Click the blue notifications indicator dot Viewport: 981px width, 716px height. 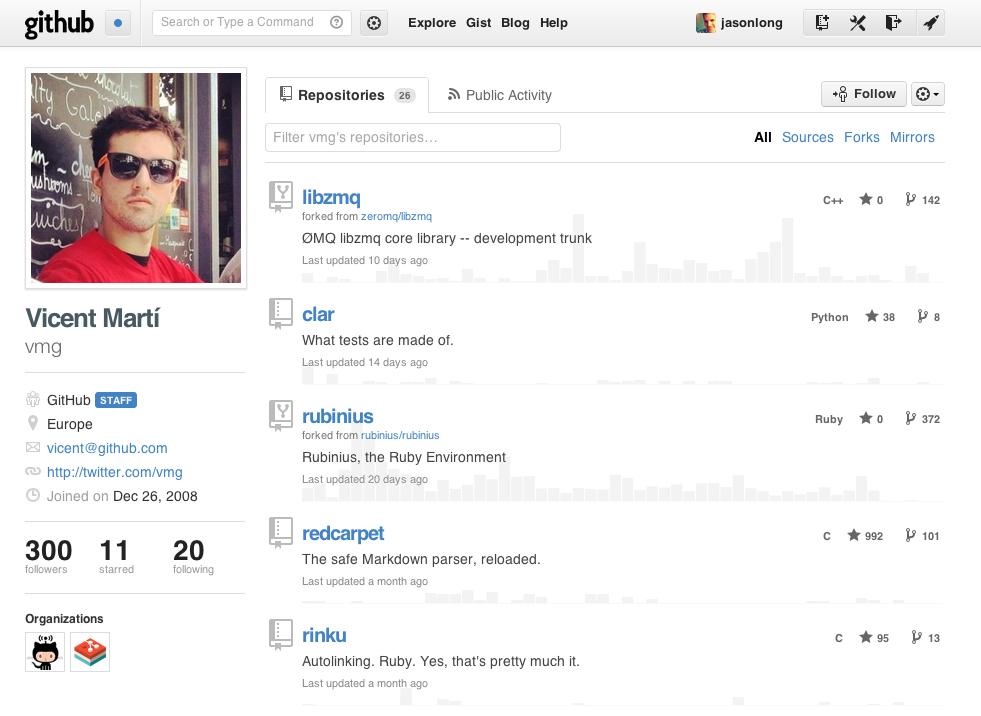(120, 23)
